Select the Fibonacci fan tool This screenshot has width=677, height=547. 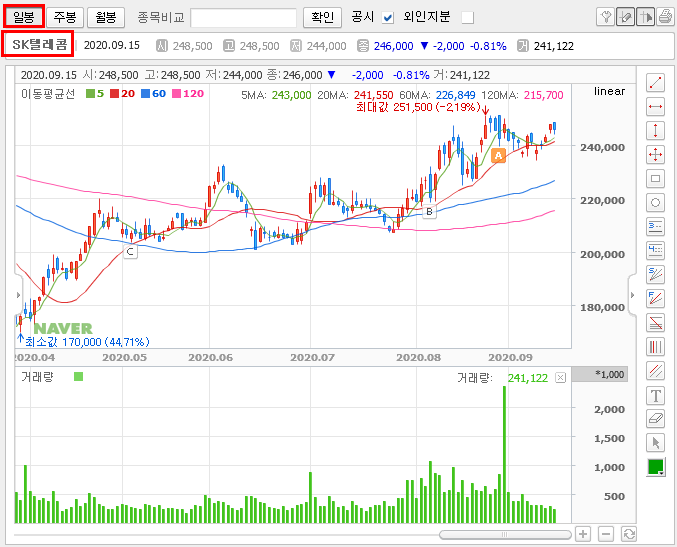tap(655, 298)
